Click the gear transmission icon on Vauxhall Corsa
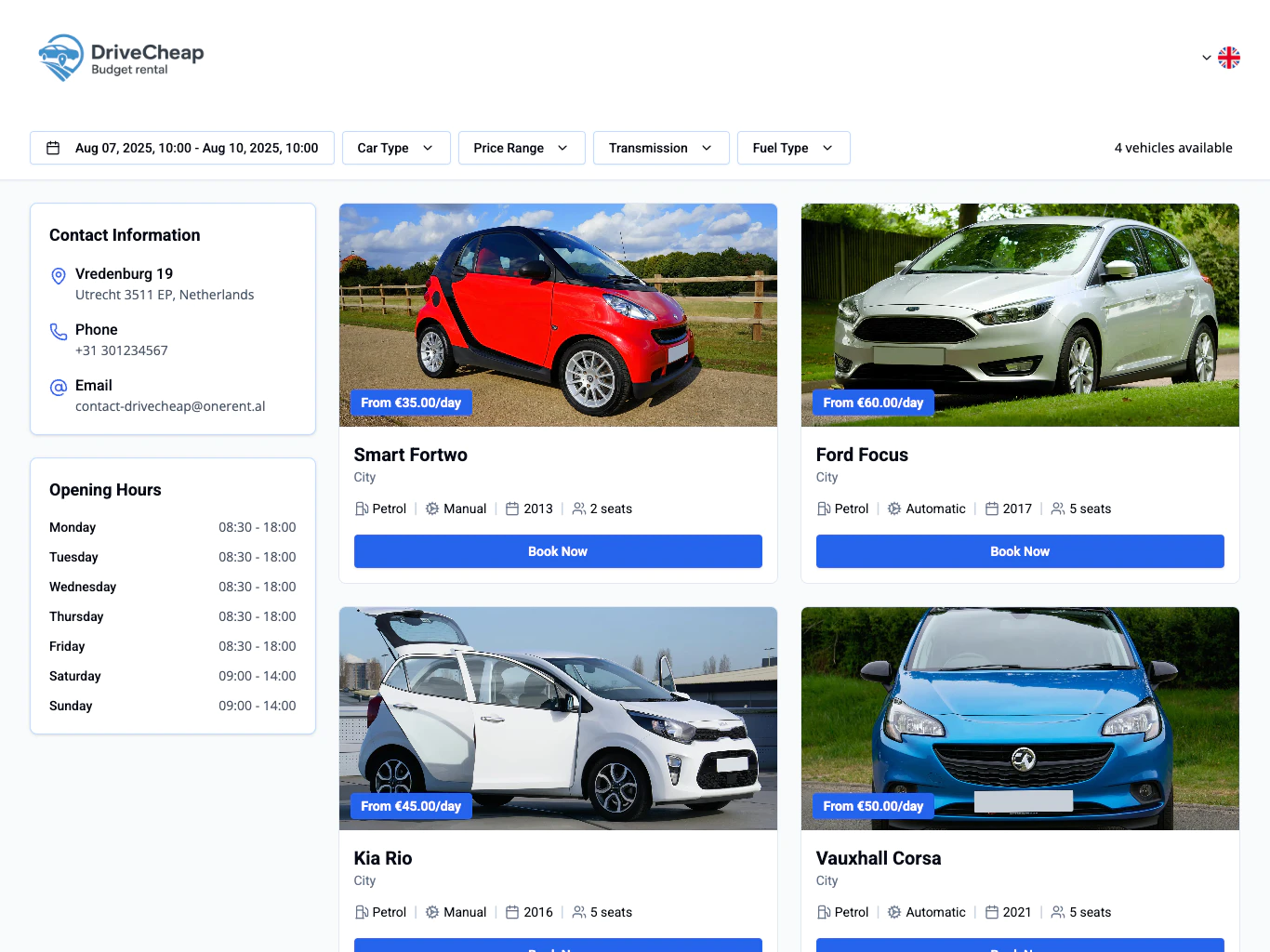Image resolution: width=1270 pixels, height=952 pixels. pos(894,912)
